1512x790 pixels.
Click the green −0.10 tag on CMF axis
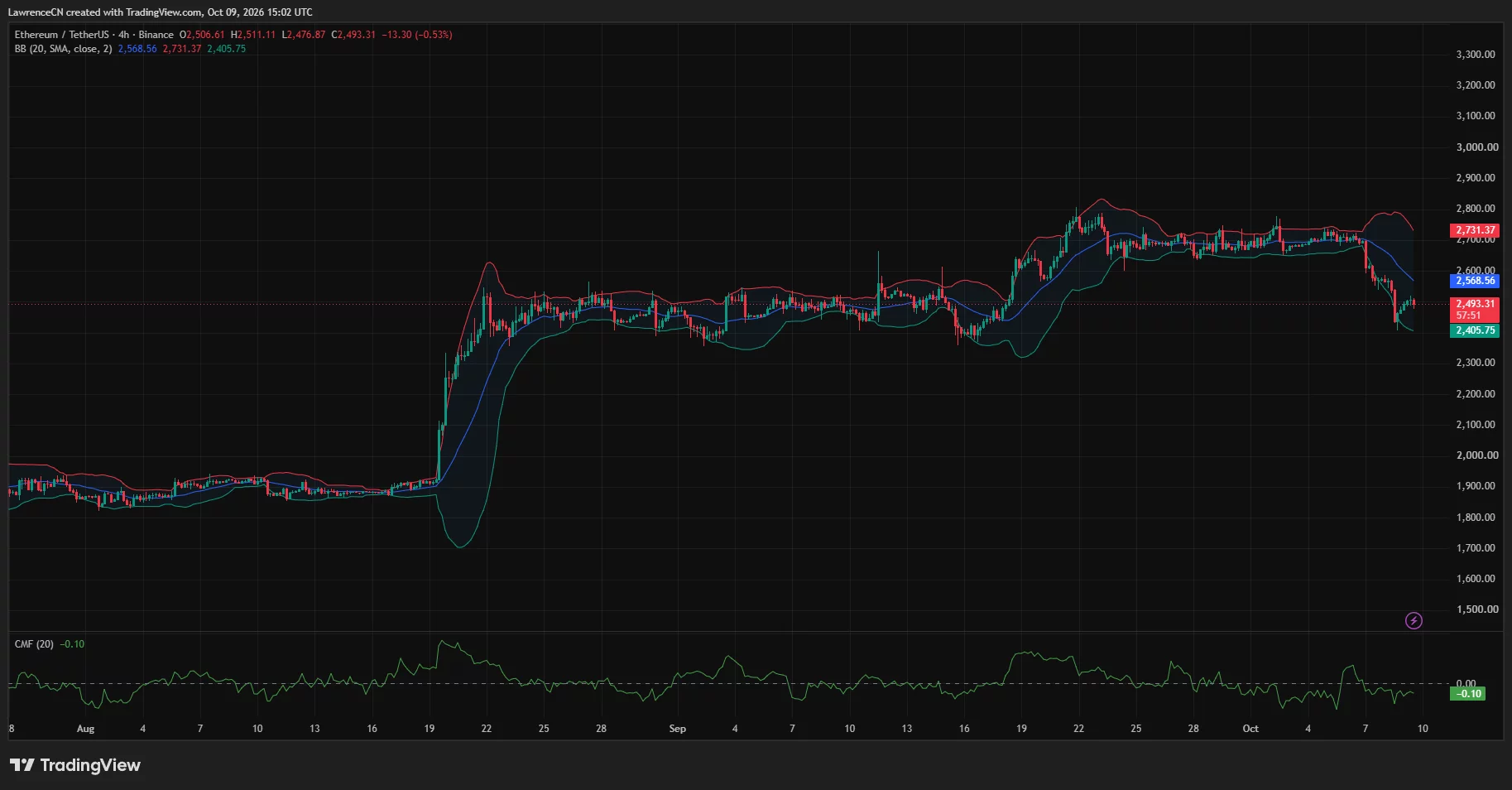1468,694
